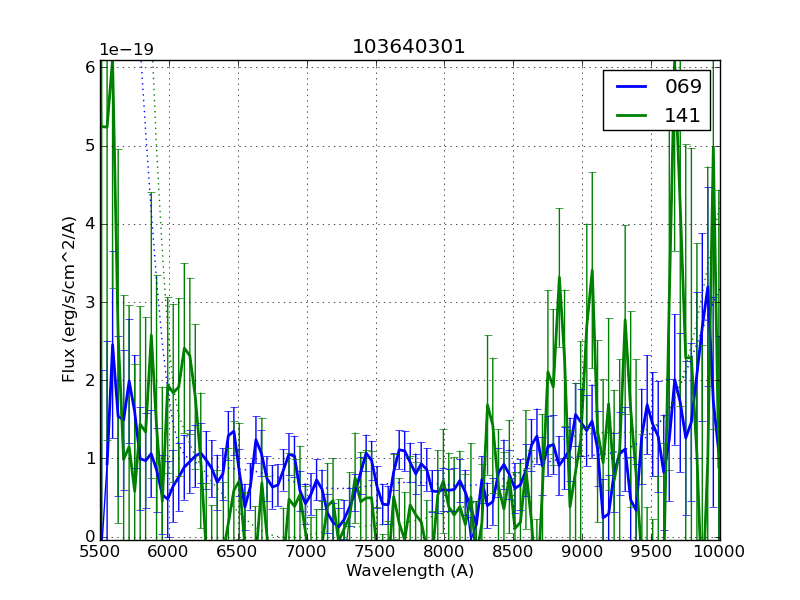Click the Wavelength (A) x-axis label
This screenshot has height=600, width=800.
coord(410,571)
